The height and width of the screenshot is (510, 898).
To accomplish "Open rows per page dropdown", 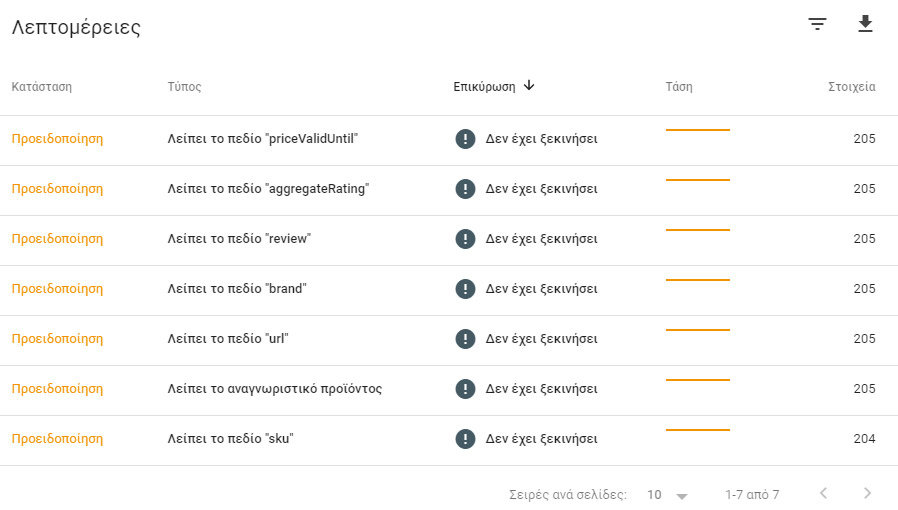I will [668, 494].
